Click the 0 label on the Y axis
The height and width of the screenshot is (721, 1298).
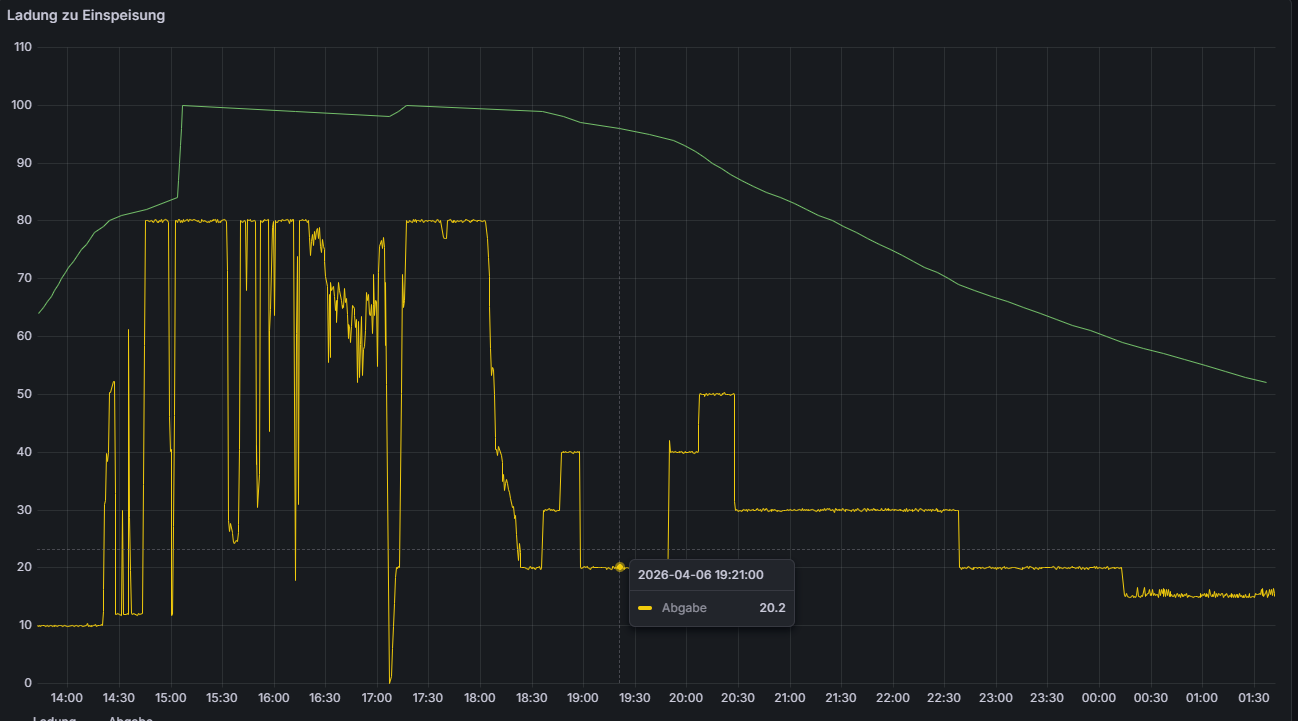[x=28, y=683]
